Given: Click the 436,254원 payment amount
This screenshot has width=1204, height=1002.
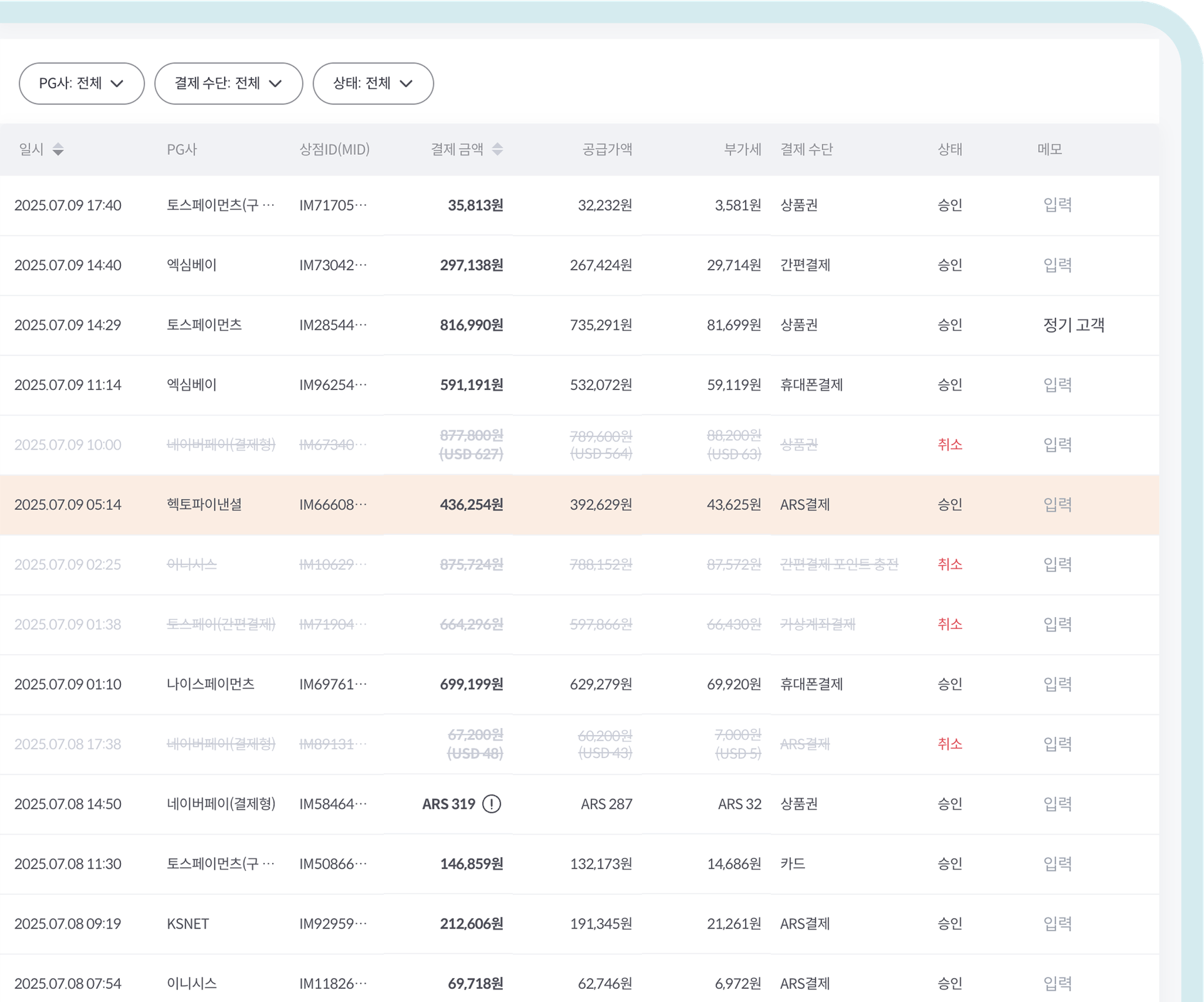Looking at the screenshot, I should [x=472, y=505].
